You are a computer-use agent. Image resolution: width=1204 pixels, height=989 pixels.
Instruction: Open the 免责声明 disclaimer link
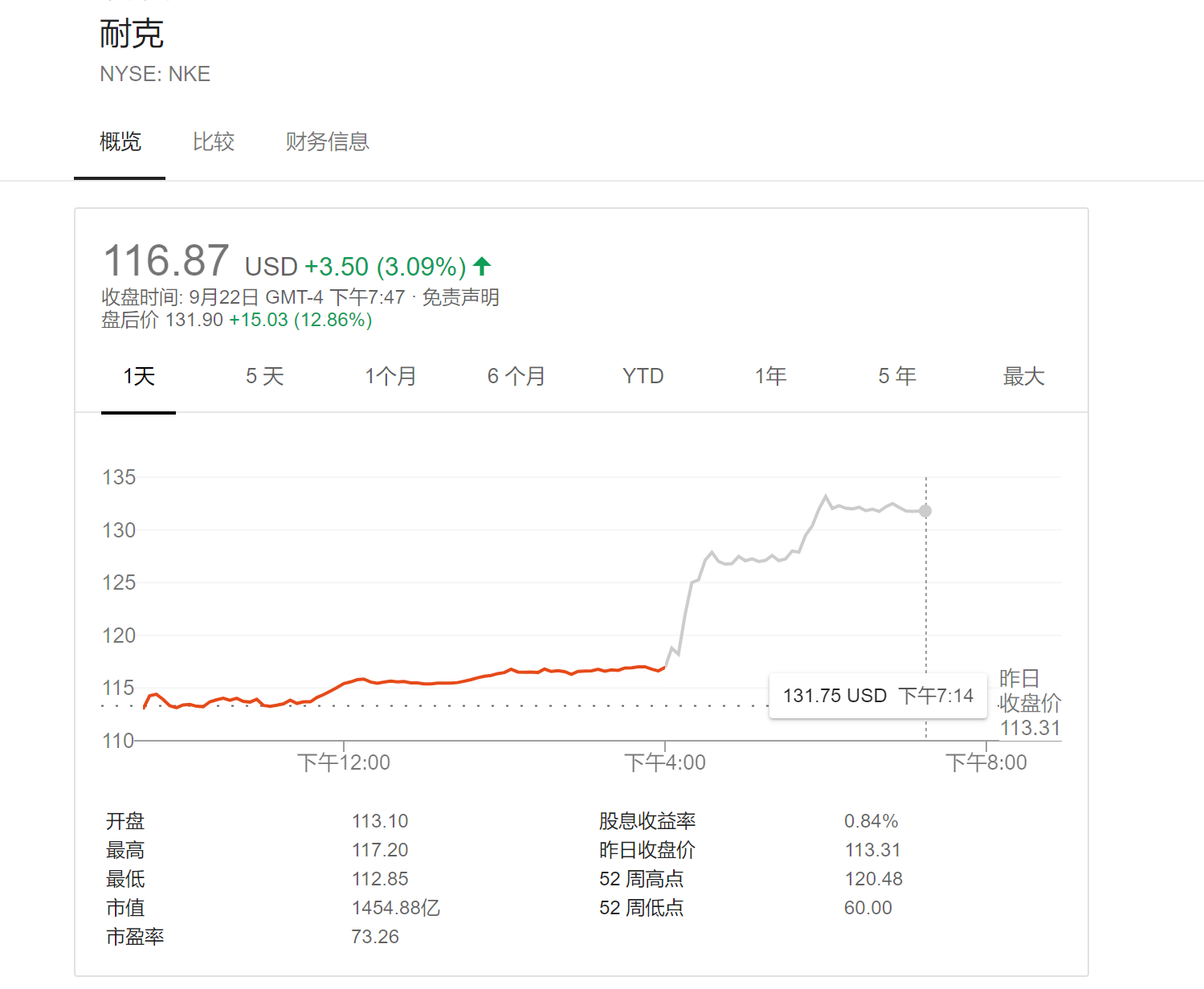tap(461, 297)
